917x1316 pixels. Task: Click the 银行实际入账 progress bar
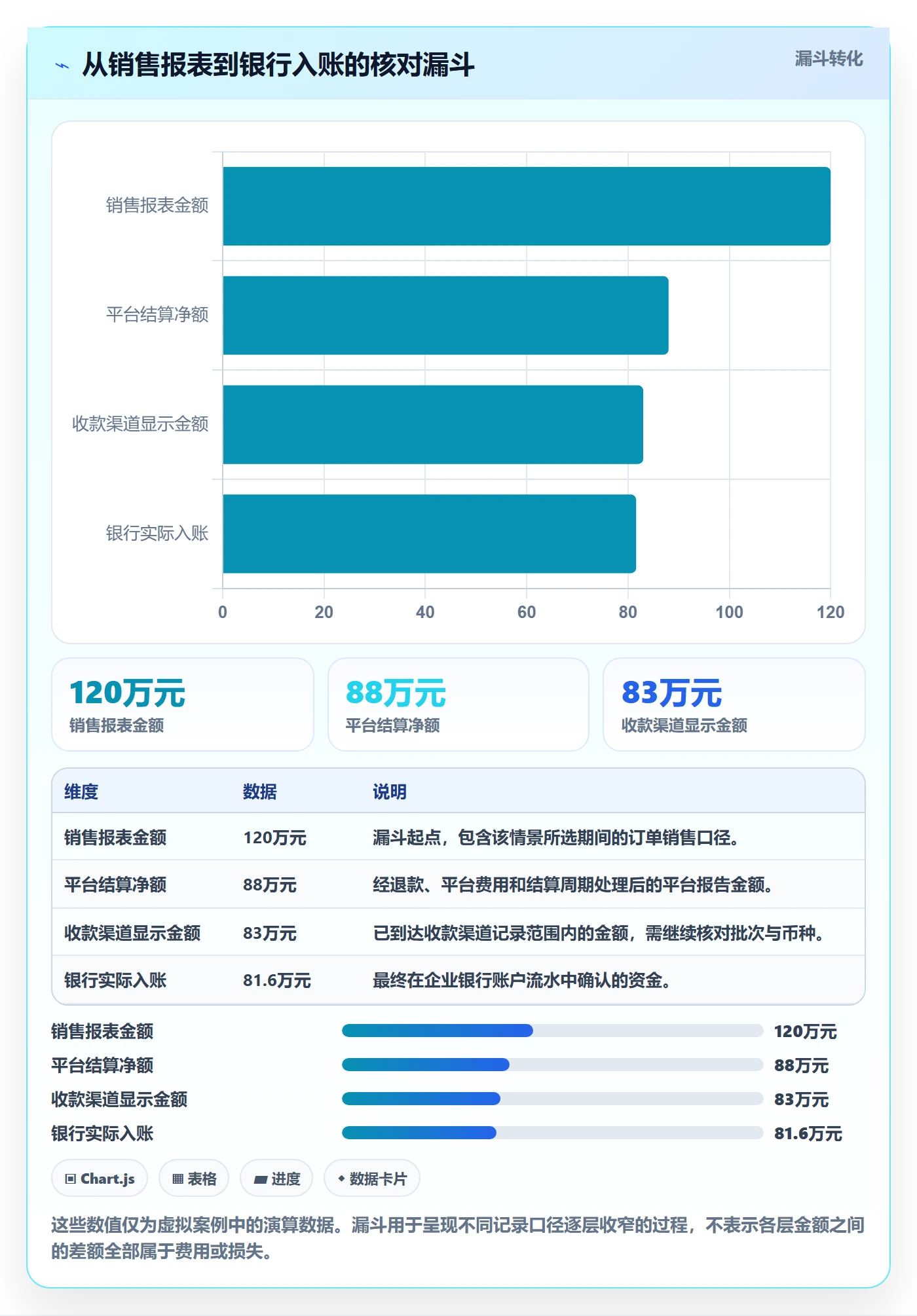552,1133
